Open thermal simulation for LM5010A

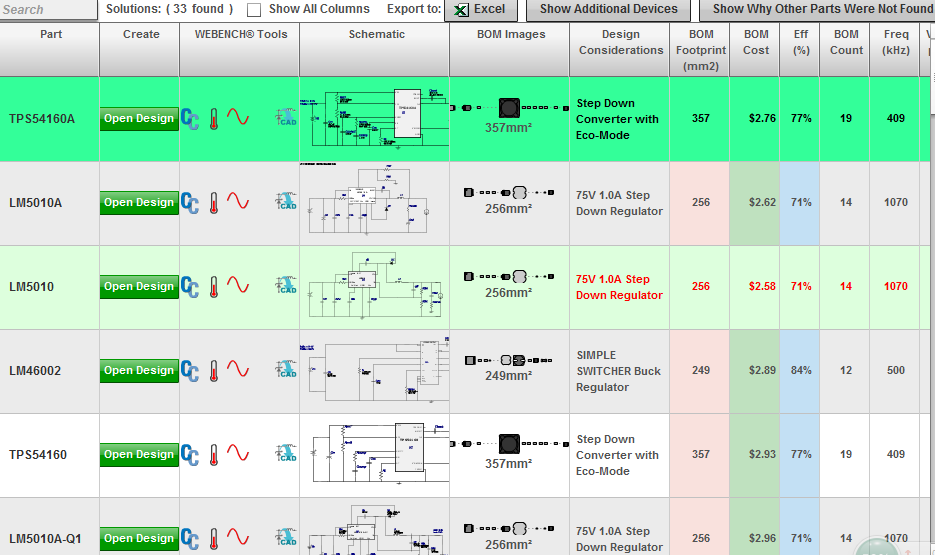pos(214,203)
